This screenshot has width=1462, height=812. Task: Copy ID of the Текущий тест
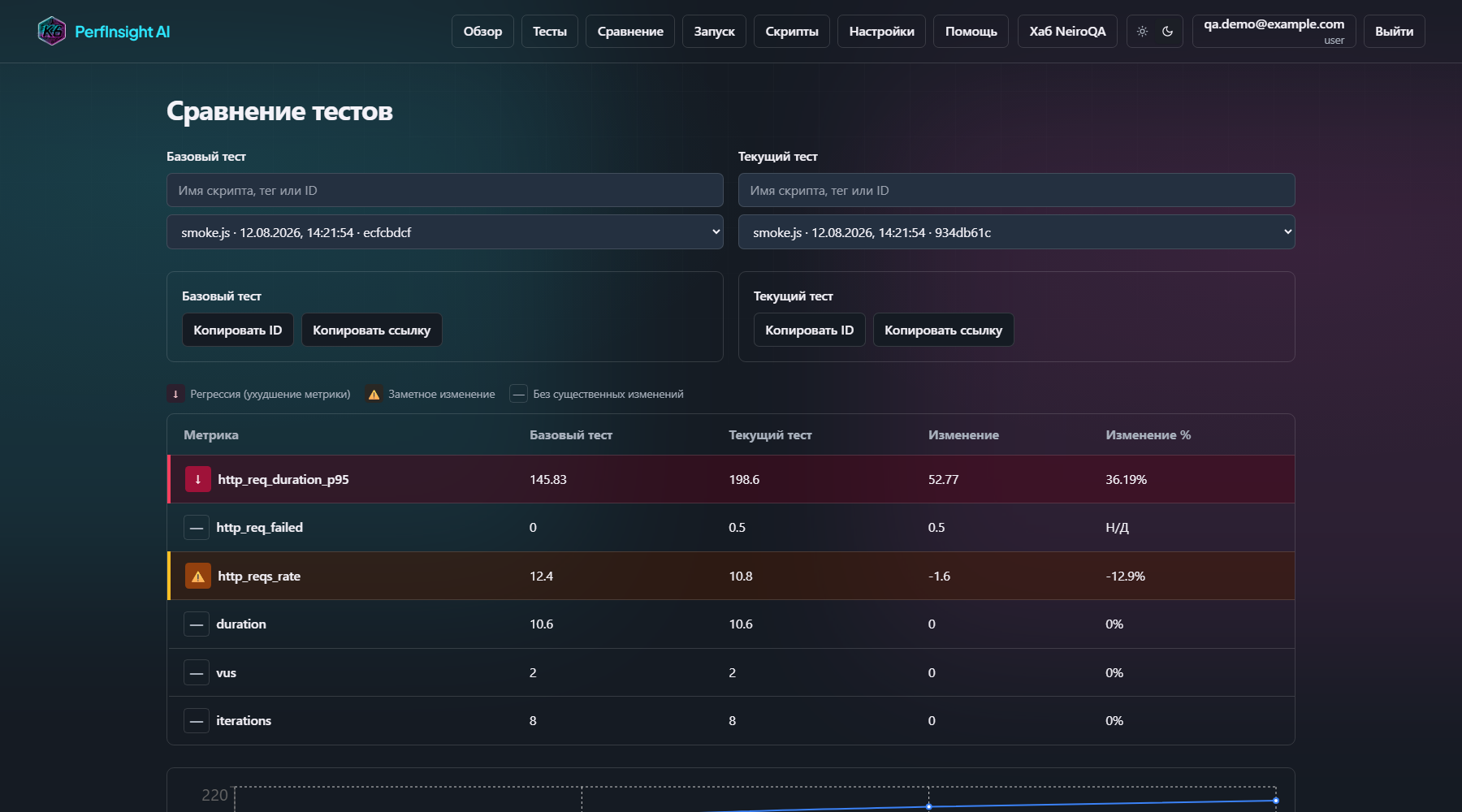point(810,330)
